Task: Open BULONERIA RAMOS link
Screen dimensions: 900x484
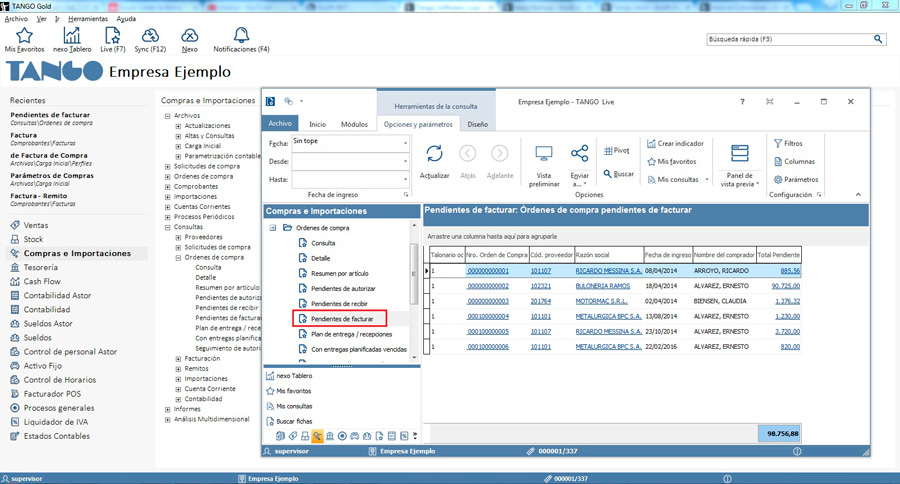Action: (603, 286)
